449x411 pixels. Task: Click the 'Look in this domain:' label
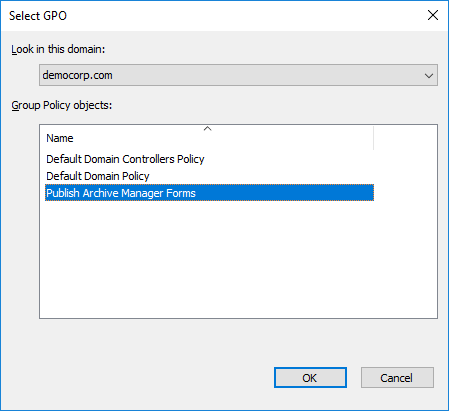[58, 49]
